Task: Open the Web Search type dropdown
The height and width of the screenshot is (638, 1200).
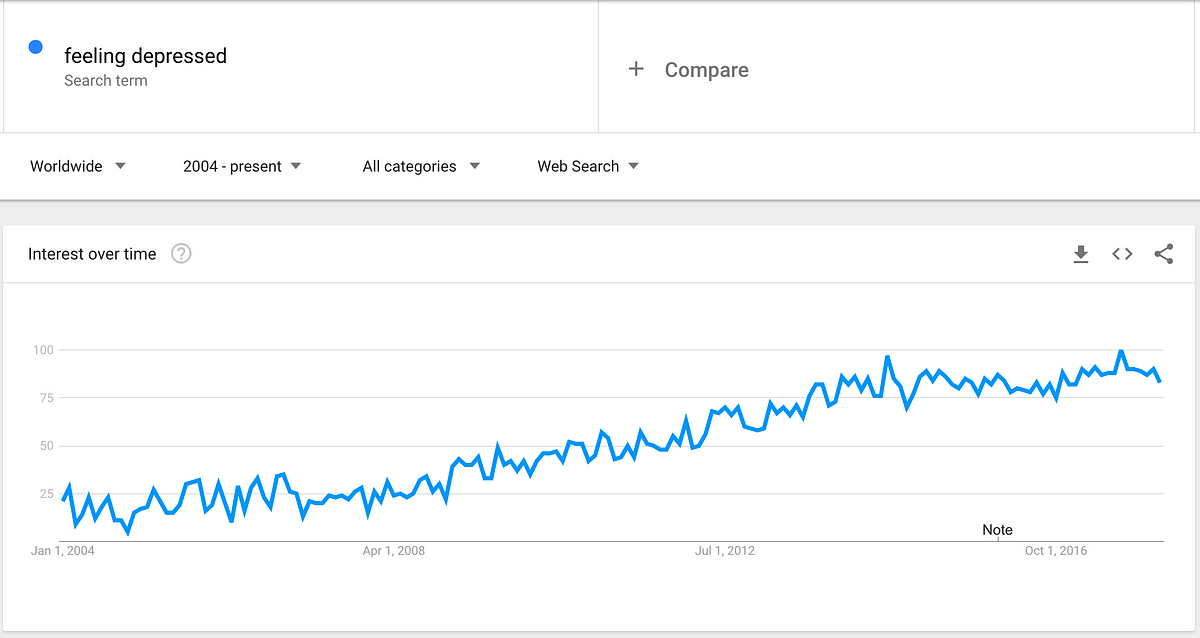Action: click(x=588, y=166)
